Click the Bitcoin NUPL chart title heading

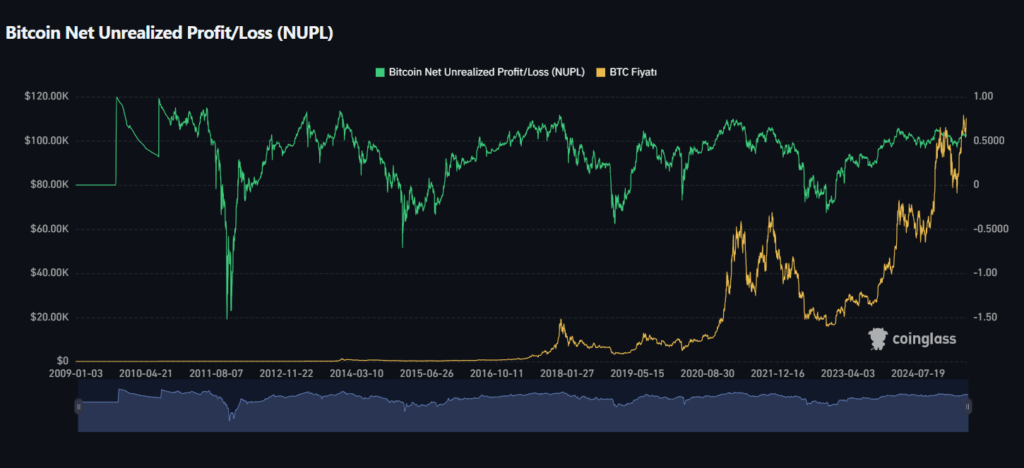pos(170,33)
